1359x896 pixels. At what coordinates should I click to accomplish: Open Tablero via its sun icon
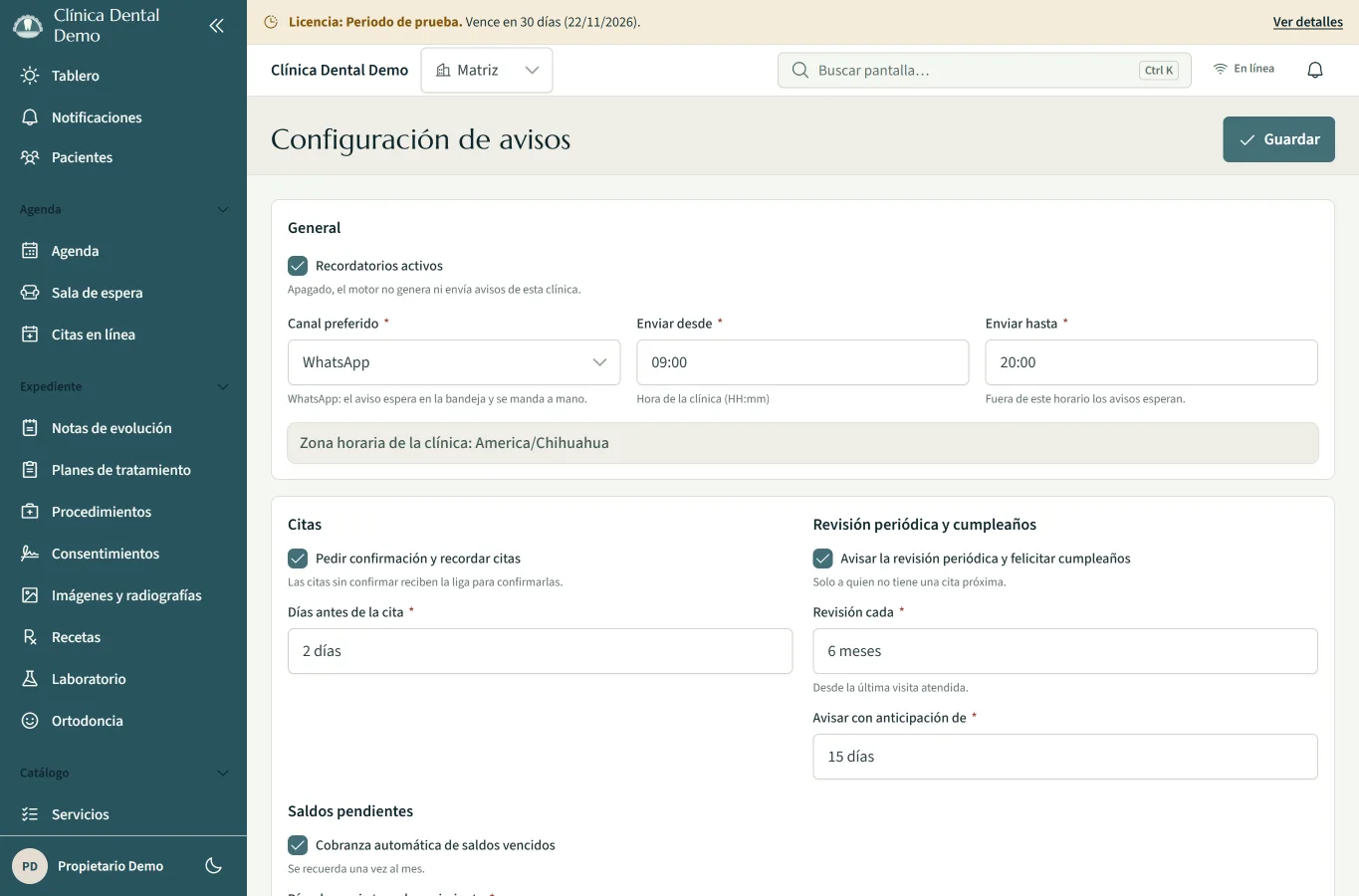click(x=30, y=76)
